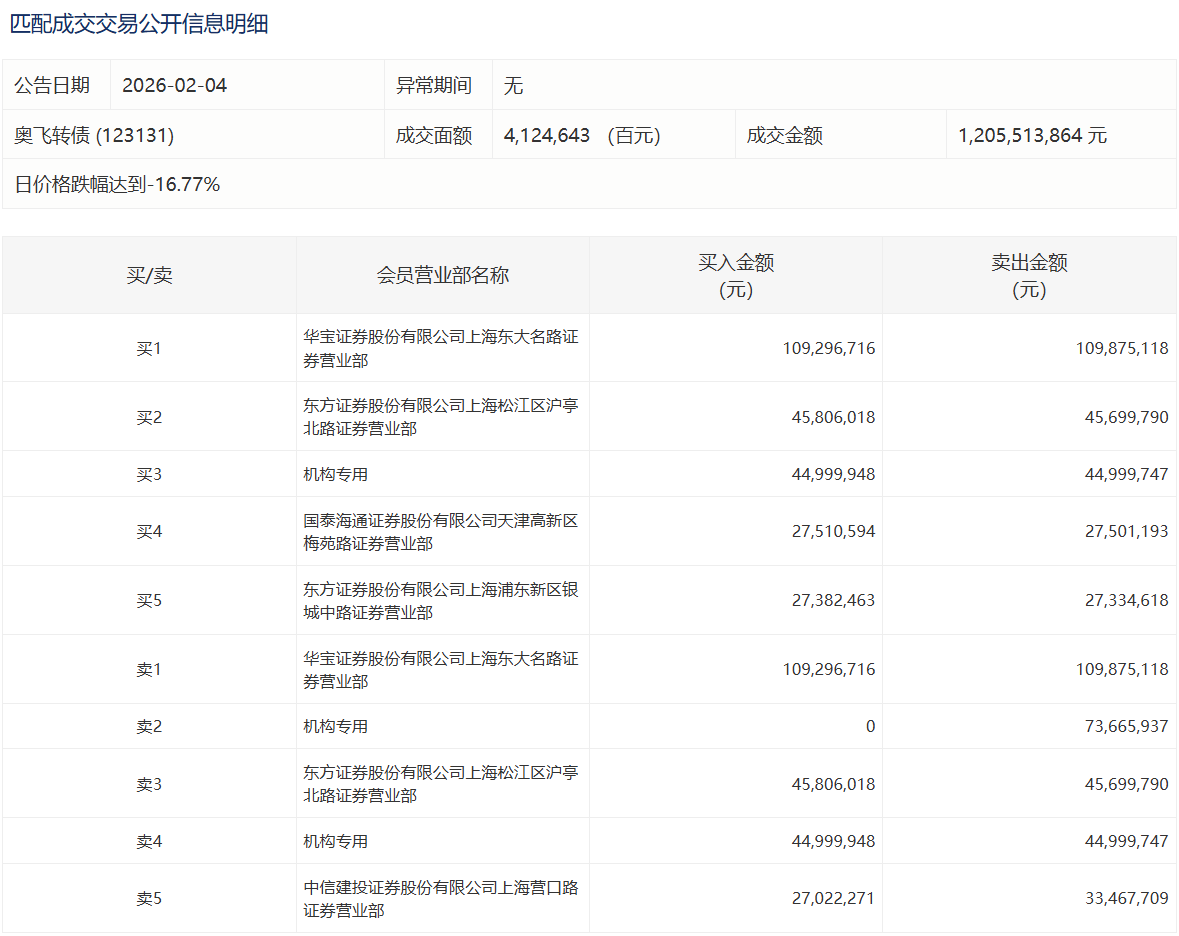
Task: Open 中信建投证券 上海营口路 branch name
Action: click(x=440, y=898)
